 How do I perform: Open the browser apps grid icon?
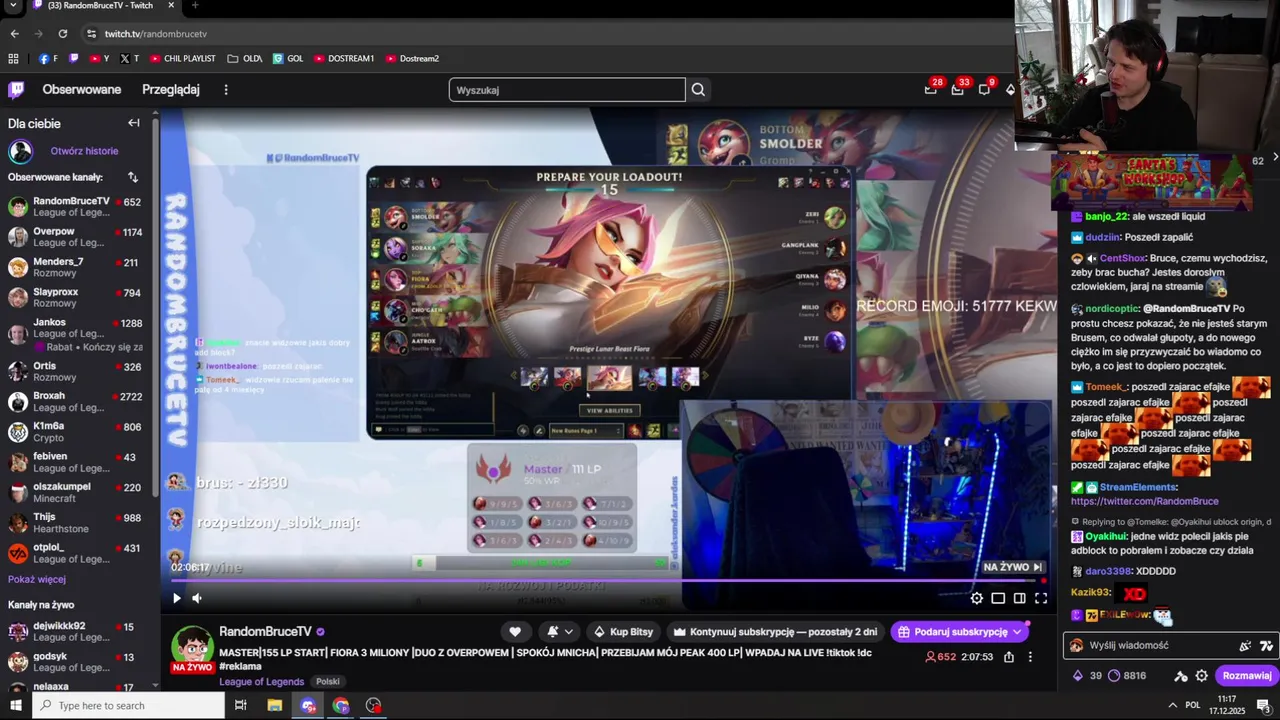point(14,59)
